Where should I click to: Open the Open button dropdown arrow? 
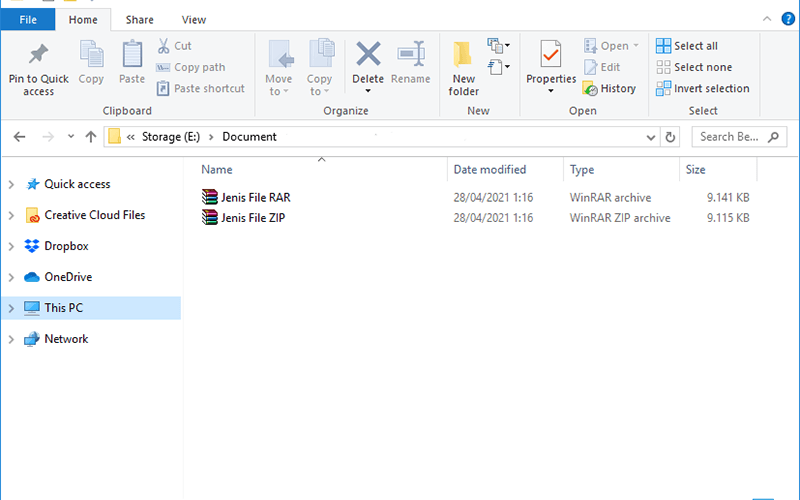[636, 46]
